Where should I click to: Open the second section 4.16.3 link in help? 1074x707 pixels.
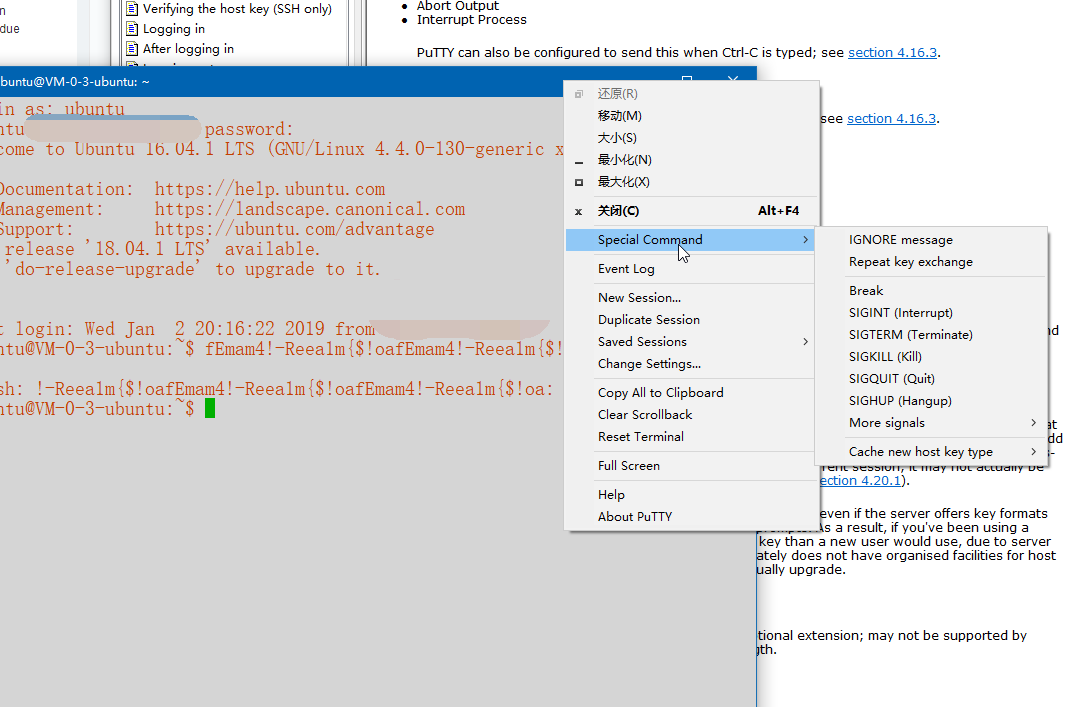pos(892,119)
